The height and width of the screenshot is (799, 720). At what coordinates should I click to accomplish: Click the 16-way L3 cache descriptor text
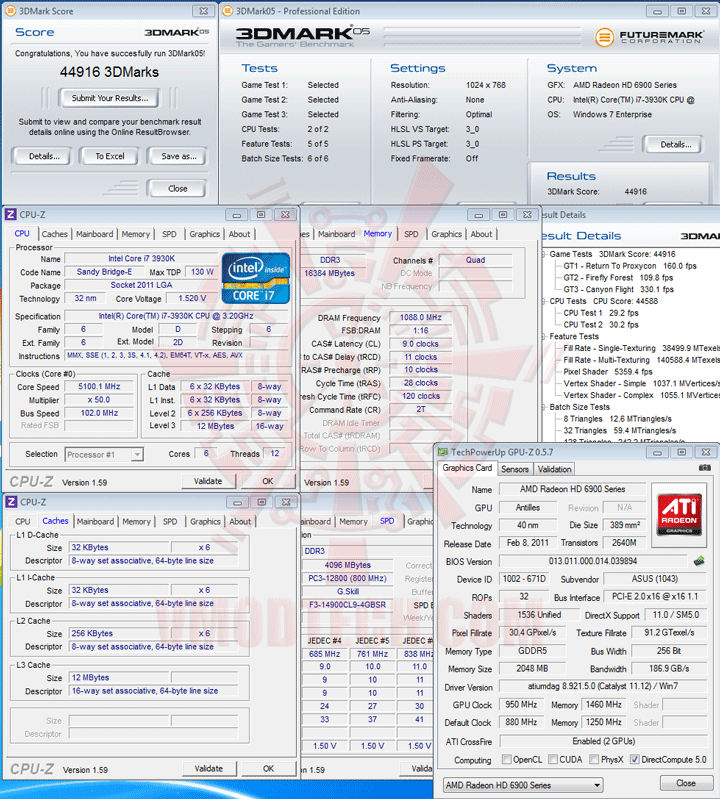point(145,690)
